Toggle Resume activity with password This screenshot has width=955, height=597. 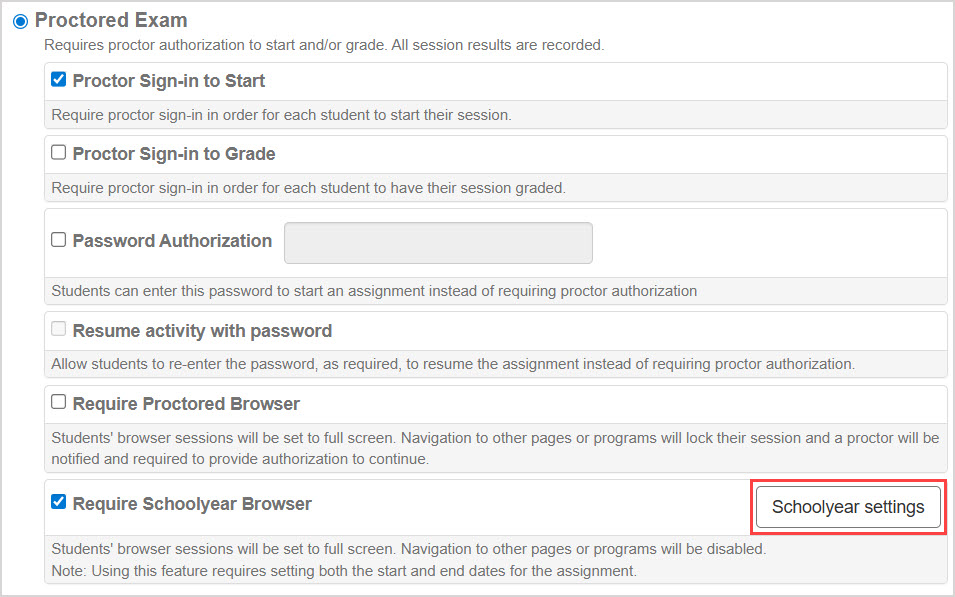pyautogui.click(x=58, y=331)
